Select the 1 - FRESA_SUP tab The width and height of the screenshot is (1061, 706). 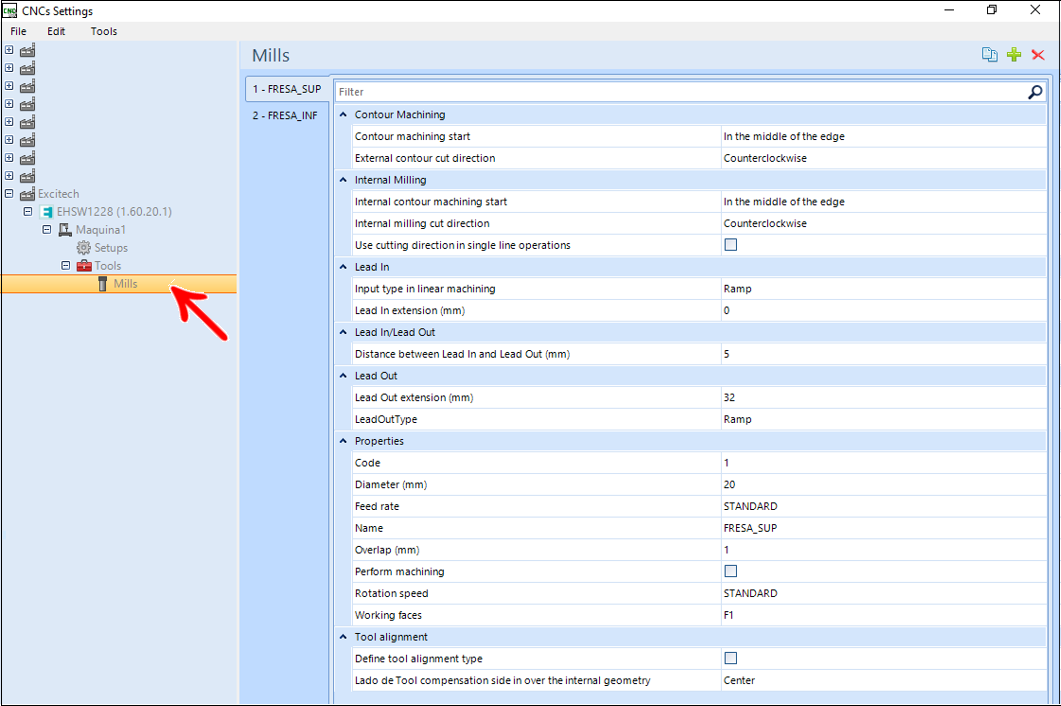pos(287,89)
